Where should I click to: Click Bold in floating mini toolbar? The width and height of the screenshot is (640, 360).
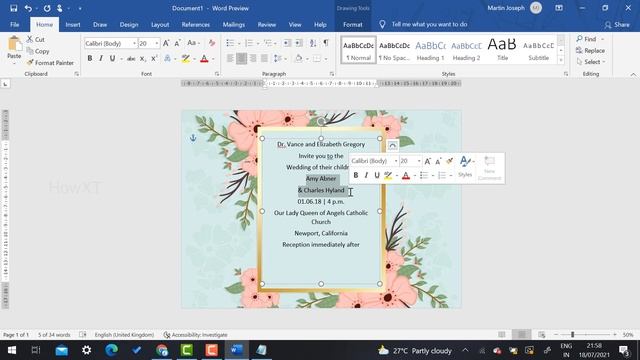356,175
